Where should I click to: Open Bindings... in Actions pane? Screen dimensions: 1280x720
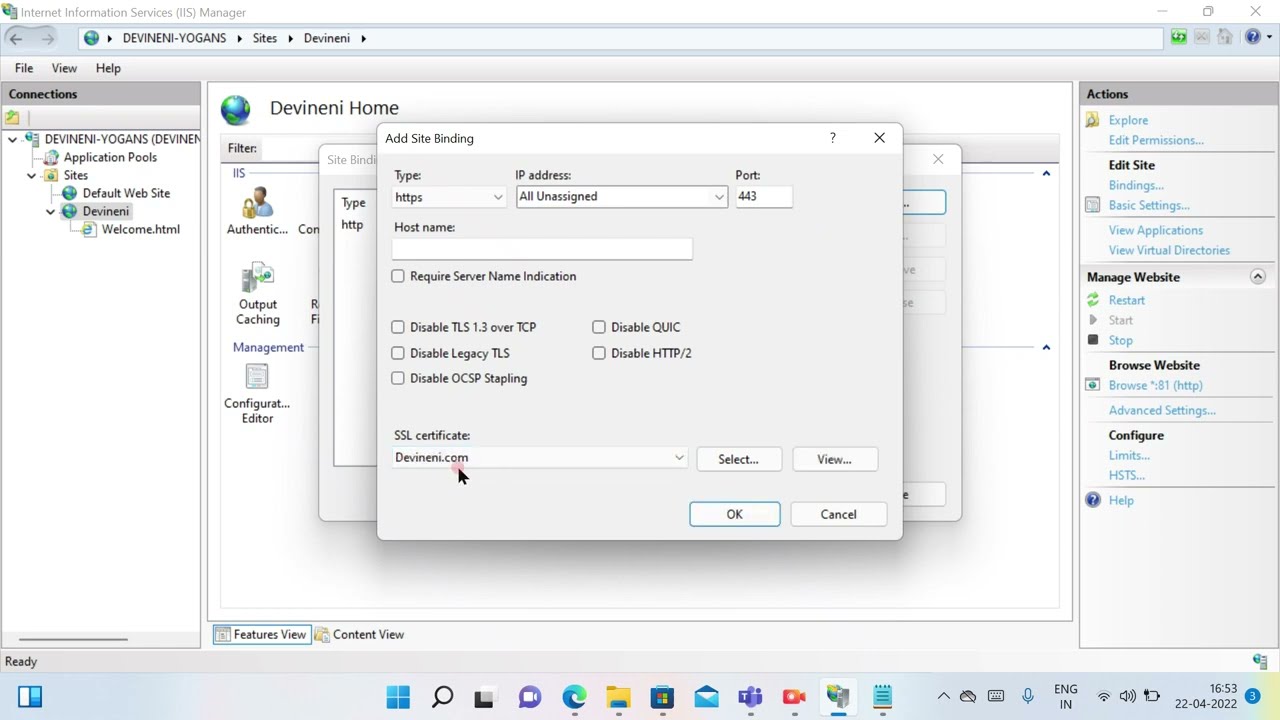1136,185
